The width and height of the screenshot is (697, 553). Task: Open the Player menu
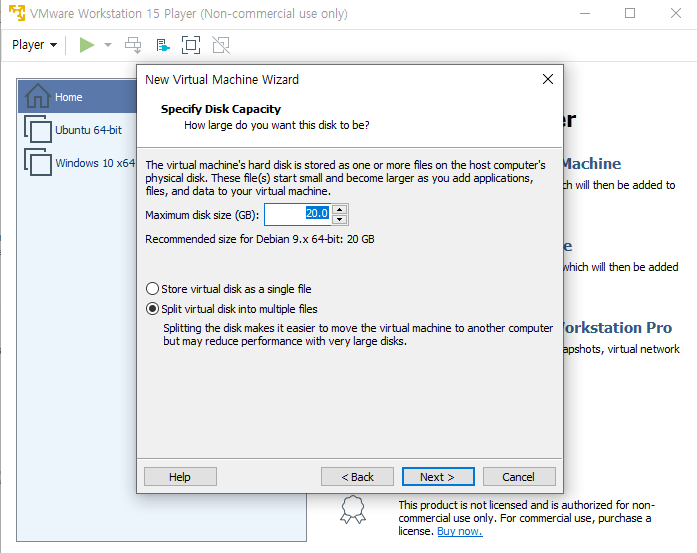click(x=34, y=45)
